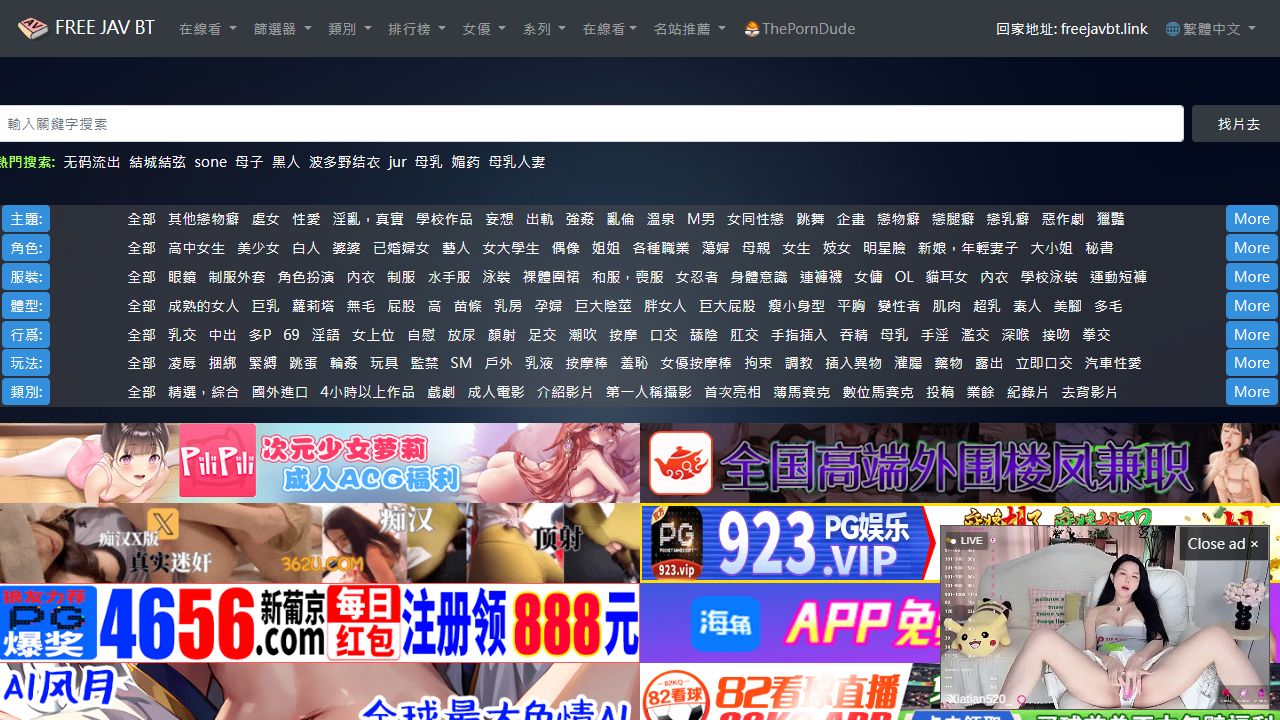
Task: Focus the keyword search input field
Action: click(592, 124)
